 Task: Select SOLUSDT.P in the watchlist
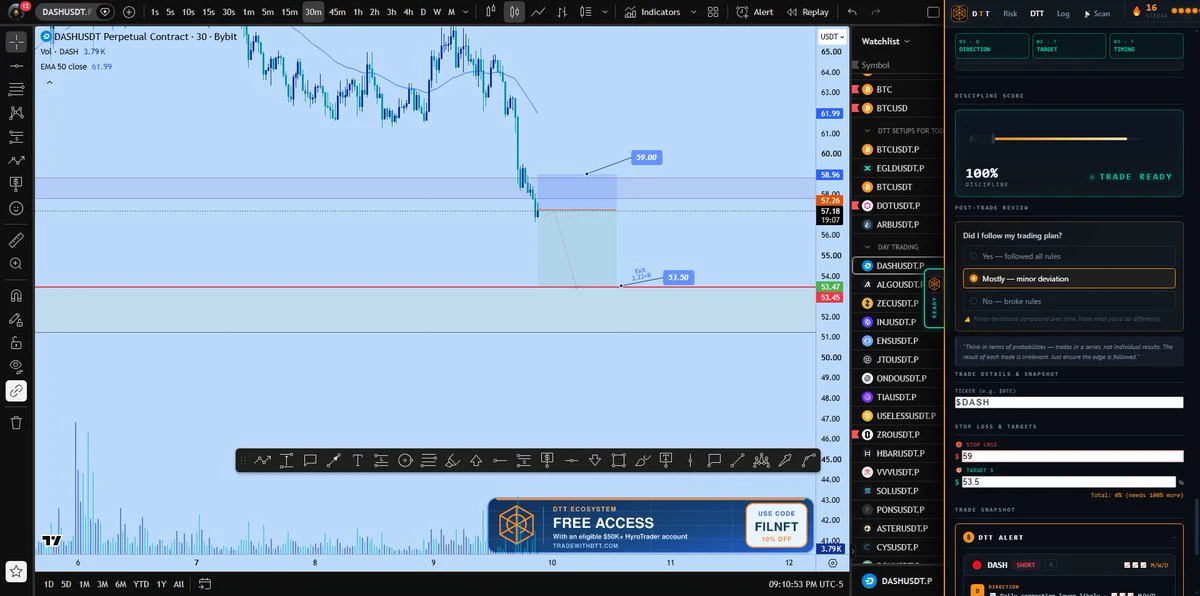[x=897, y=491]
